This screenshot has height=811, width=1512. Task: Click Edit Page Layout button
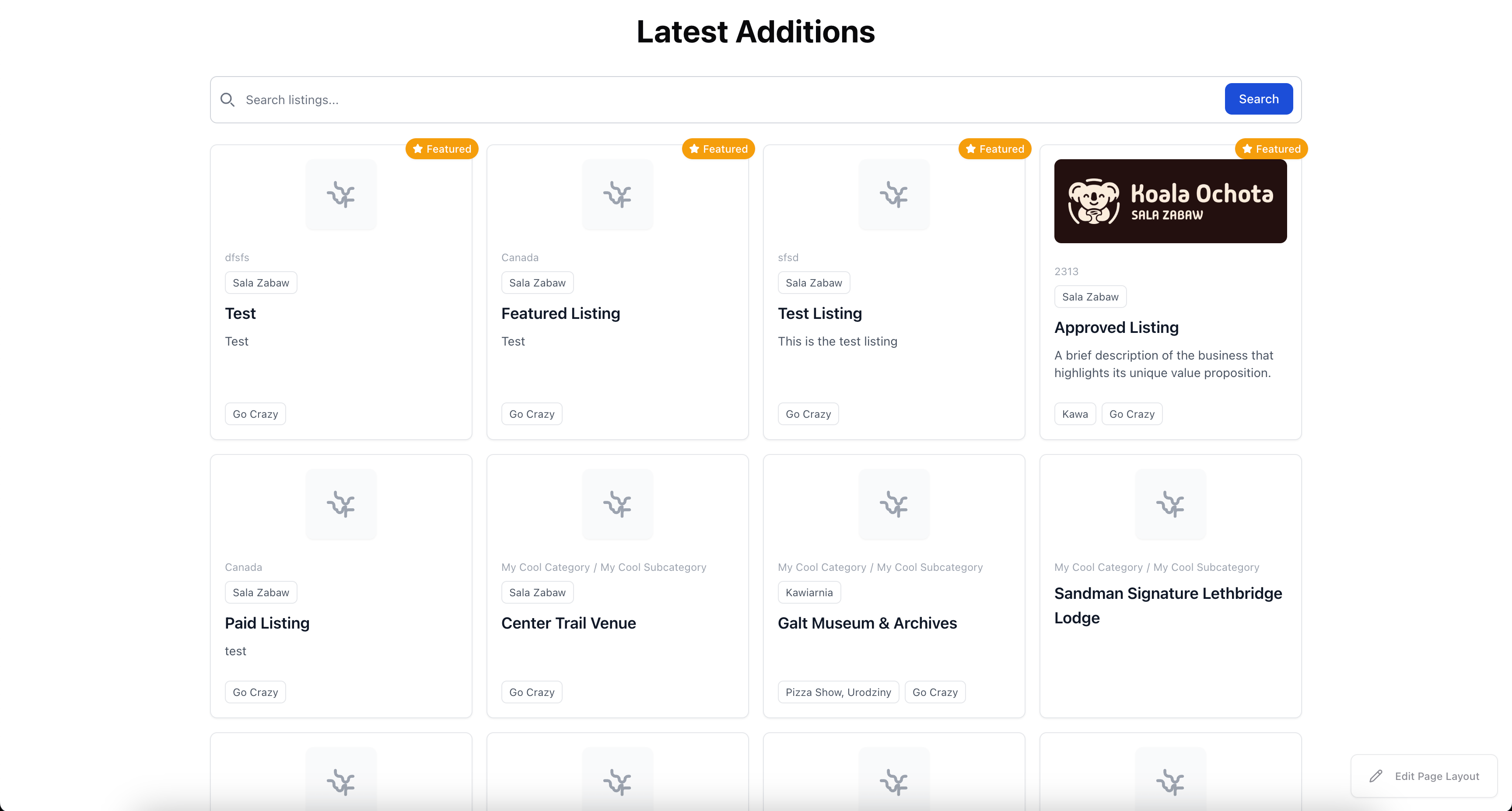point(1424,776)
